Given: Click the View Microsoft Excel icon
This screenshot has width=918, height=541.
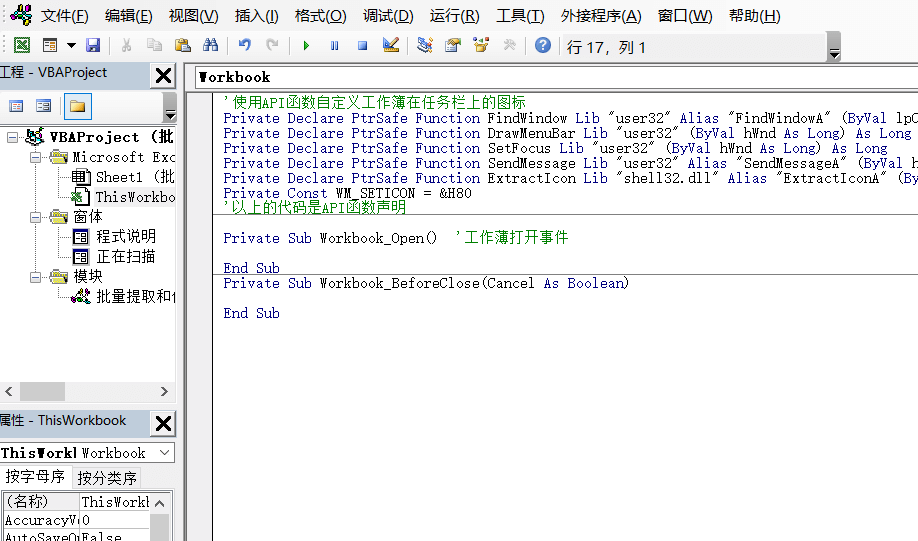Looking at the screenshot, I should tap(21, 45).
